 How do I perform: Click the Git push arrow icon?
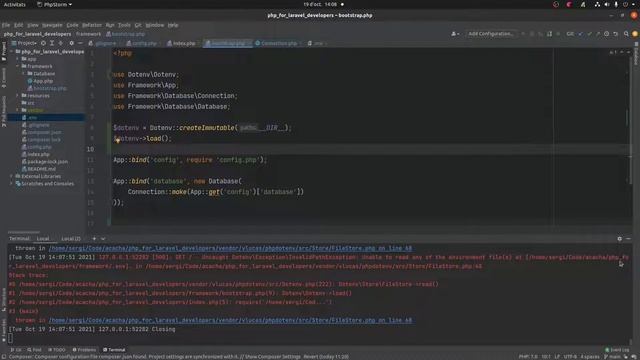[598, 34]
